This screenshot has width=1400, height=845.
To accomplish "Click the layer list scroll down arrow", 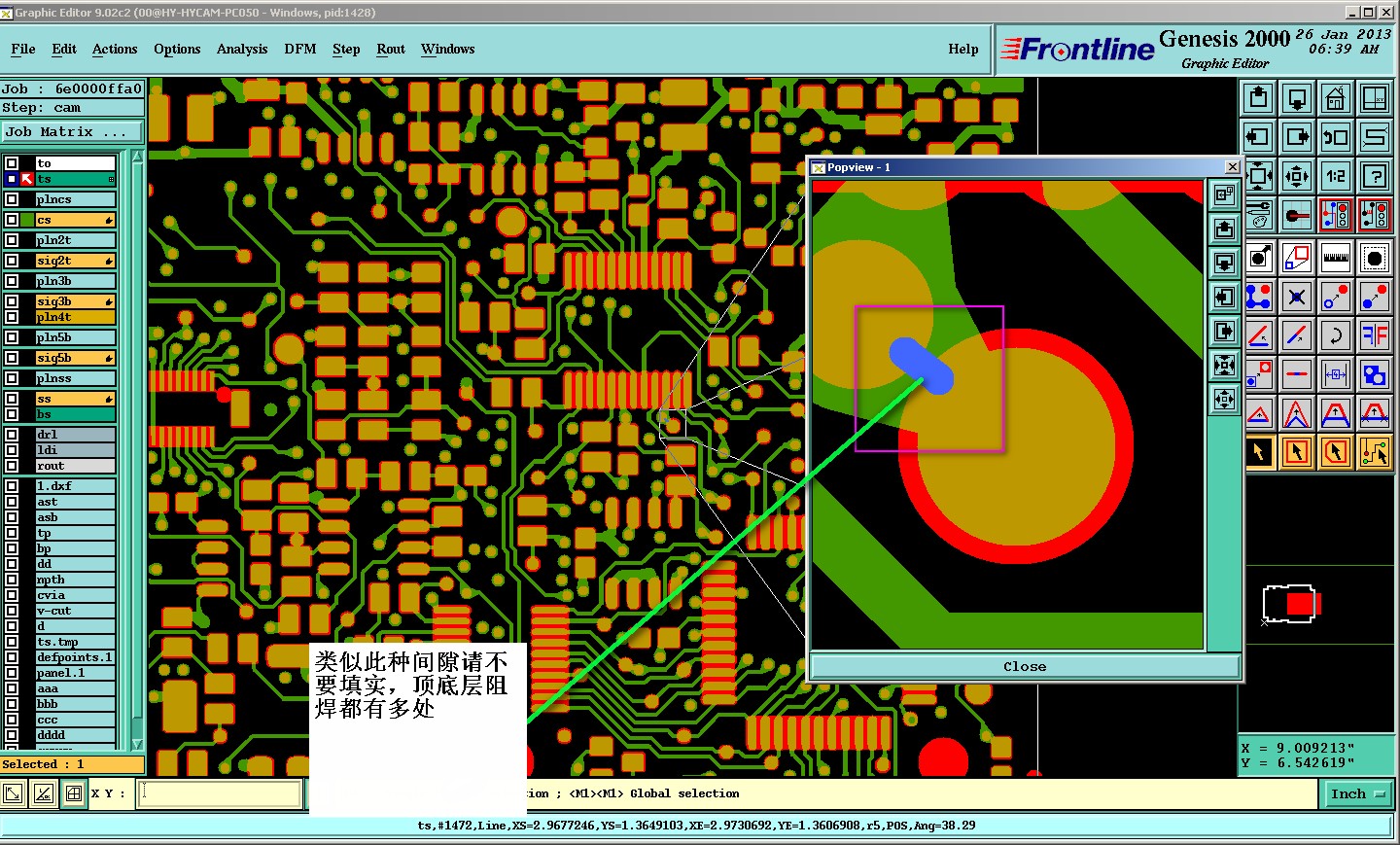I will (138, 744).
